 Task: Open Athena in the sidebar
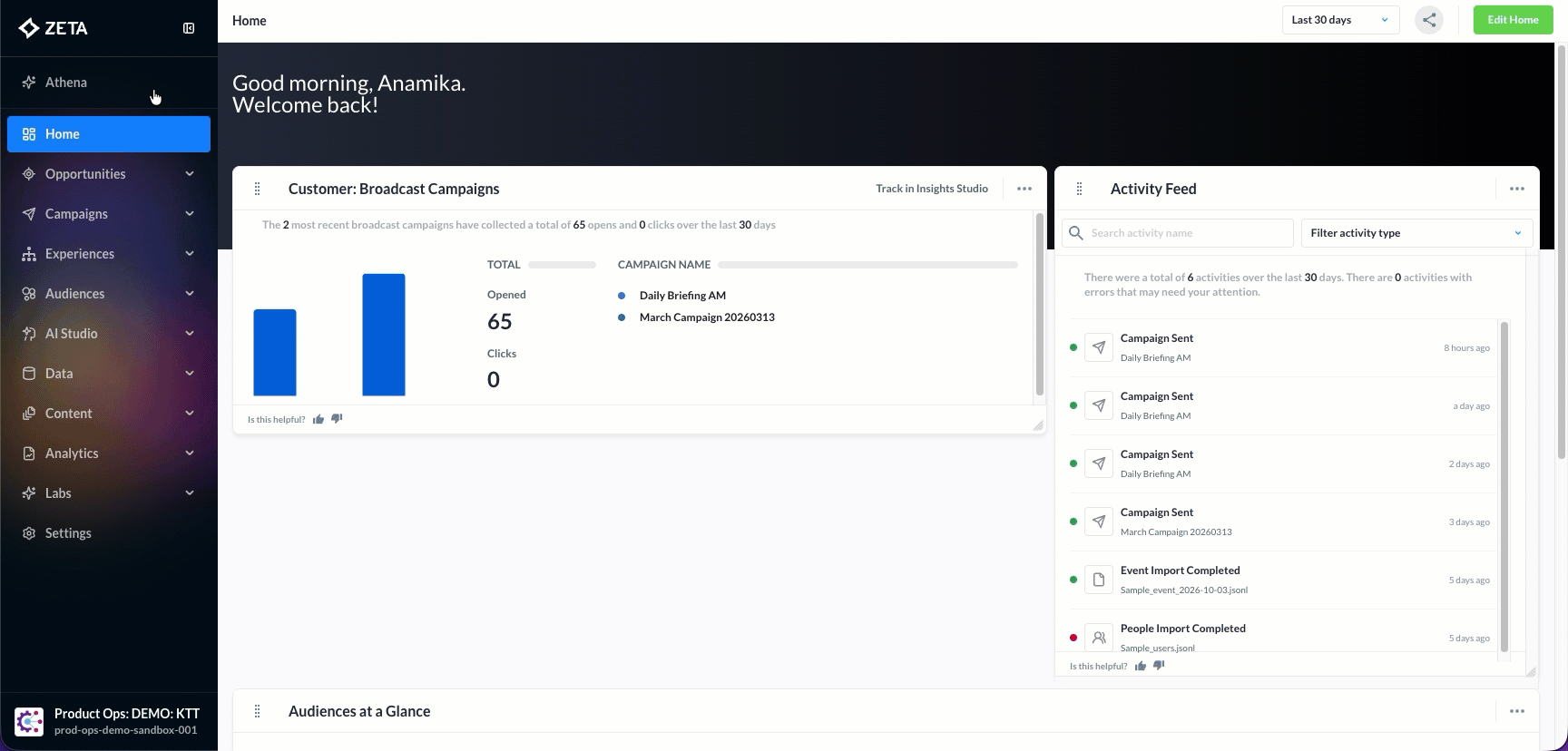pos(66,83)
